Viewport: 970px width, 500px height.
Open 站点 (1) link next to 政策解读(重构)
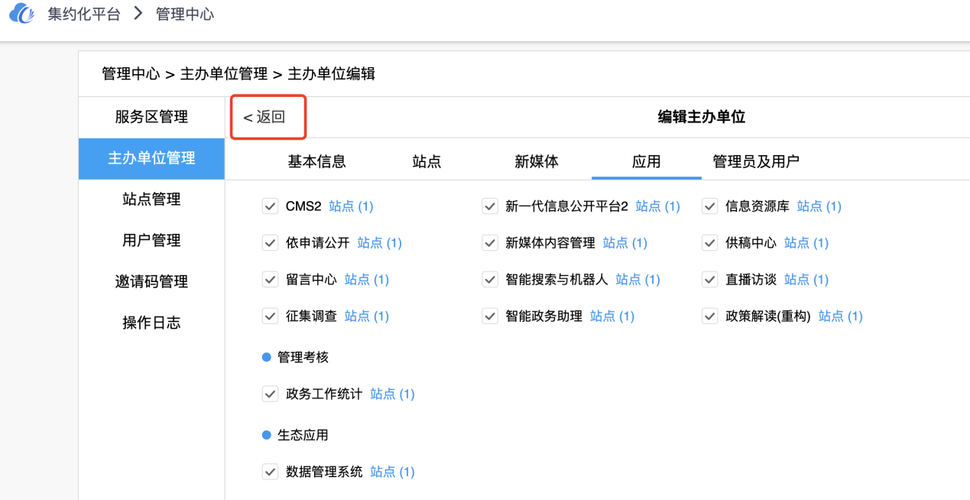[x=840, y=316]
